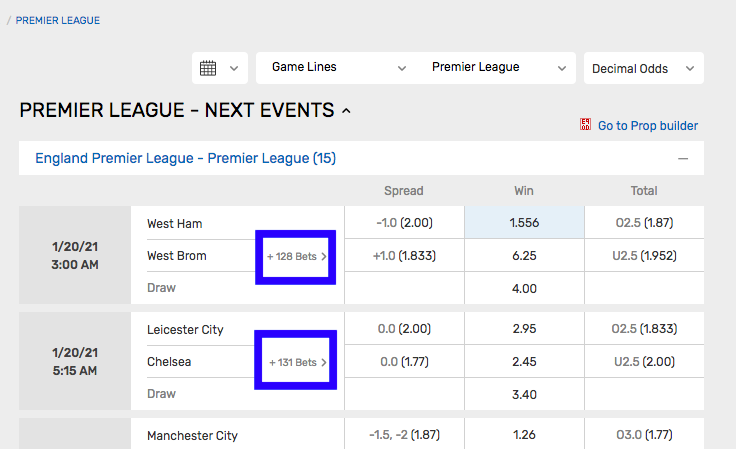The image size is (736, 449).
Task: Pick West Ham spread -1.0 (2.00)
Action: [x=404, y=222]
